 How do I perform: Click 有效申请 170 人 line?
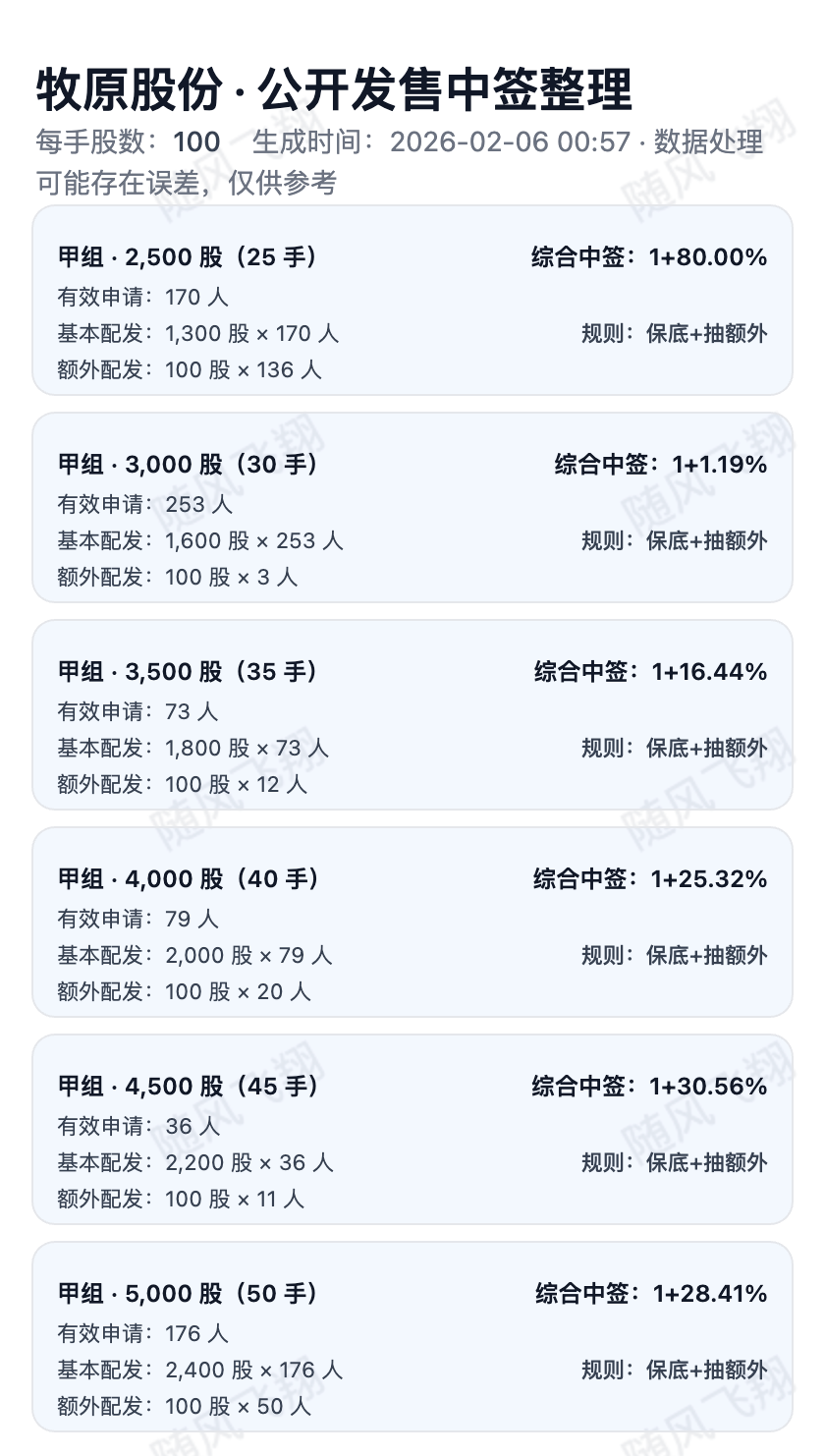click(x=143, y=297)
